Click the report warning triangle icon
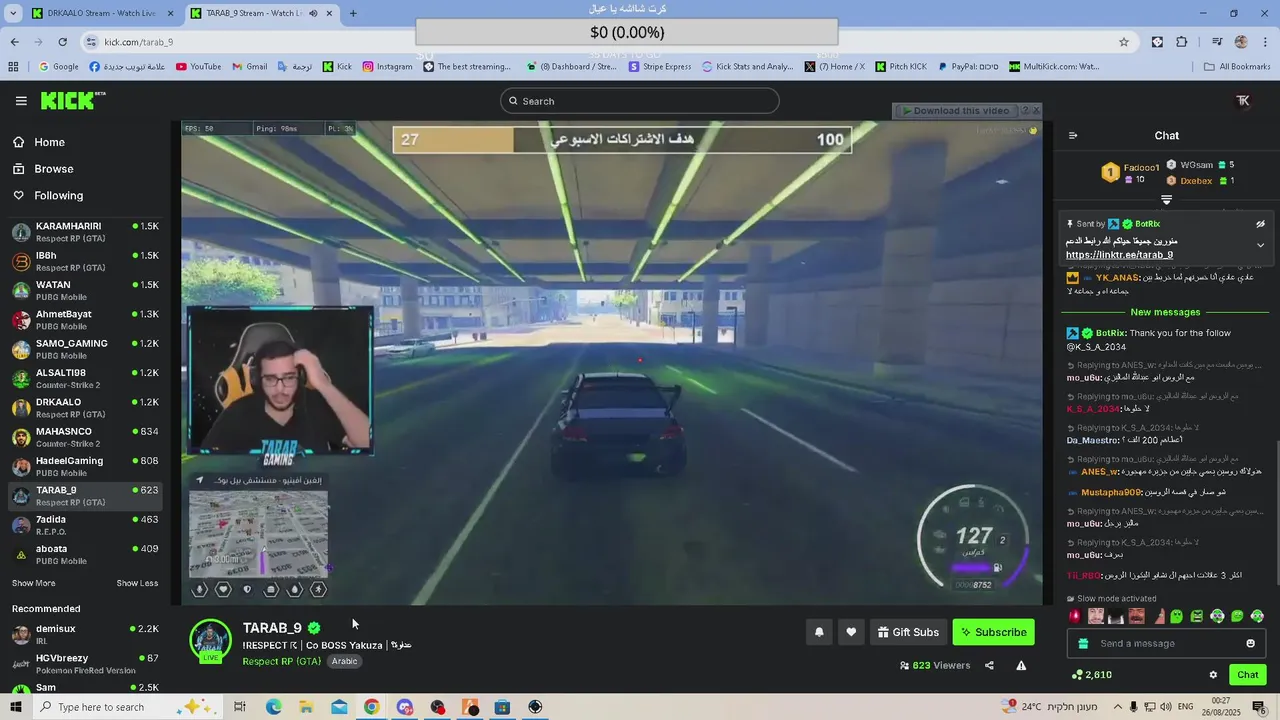1280x720 pixels. (x=1021, y=665)
